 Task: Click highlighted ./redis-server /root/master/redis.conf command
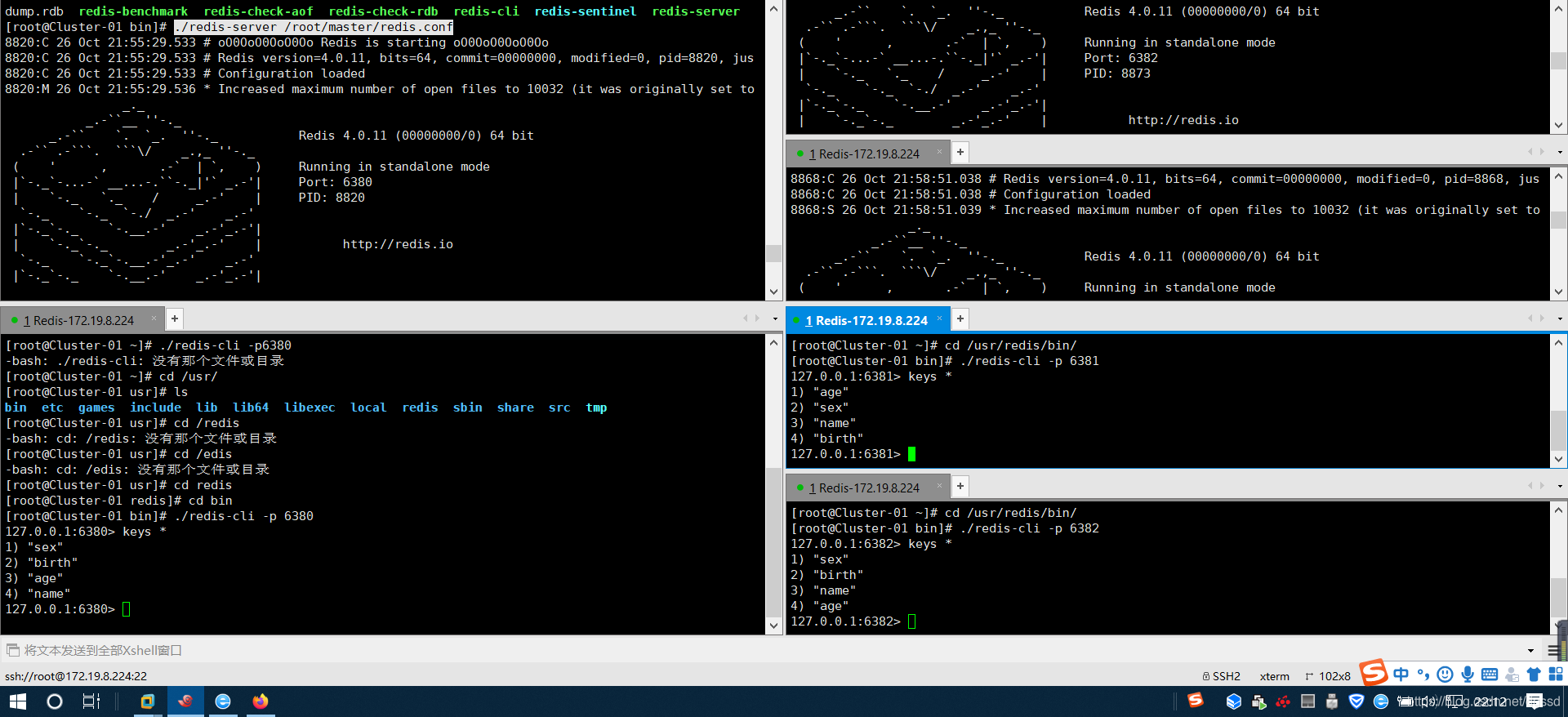(x=314, y=27)
